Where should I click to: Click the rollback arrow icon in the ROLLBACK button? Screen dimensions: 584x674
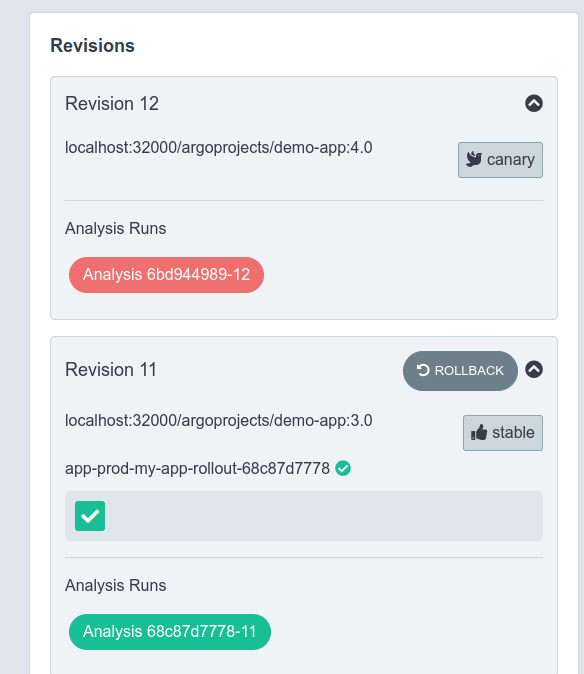pos(423,370)
